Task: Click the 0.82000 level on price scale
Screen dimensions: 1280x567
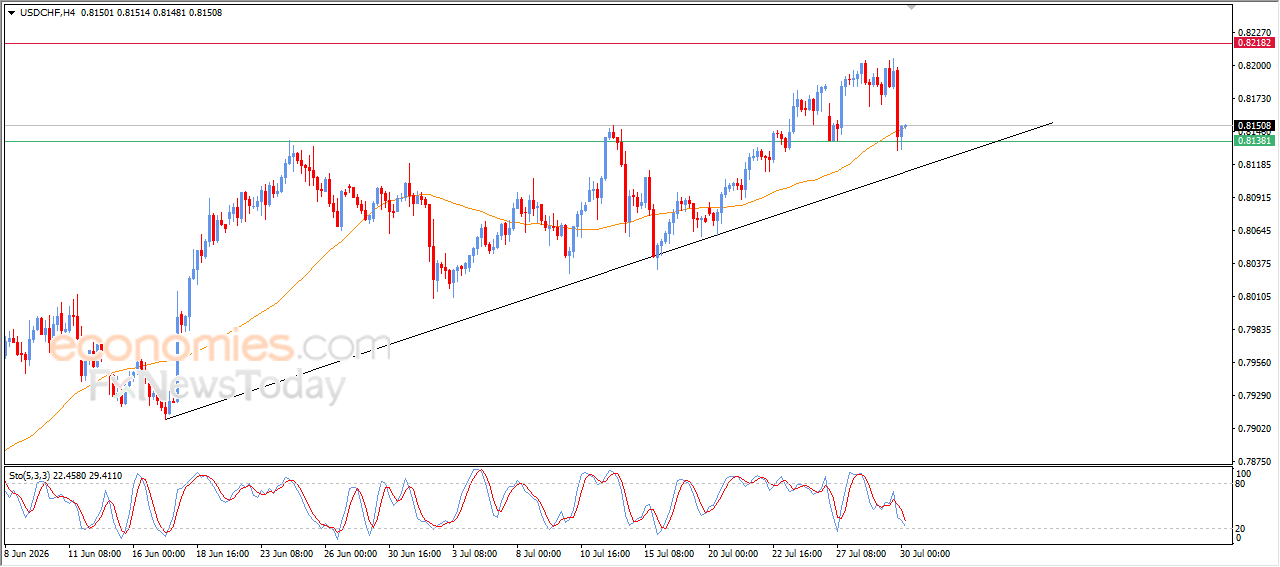Action: pos(1256,65)
